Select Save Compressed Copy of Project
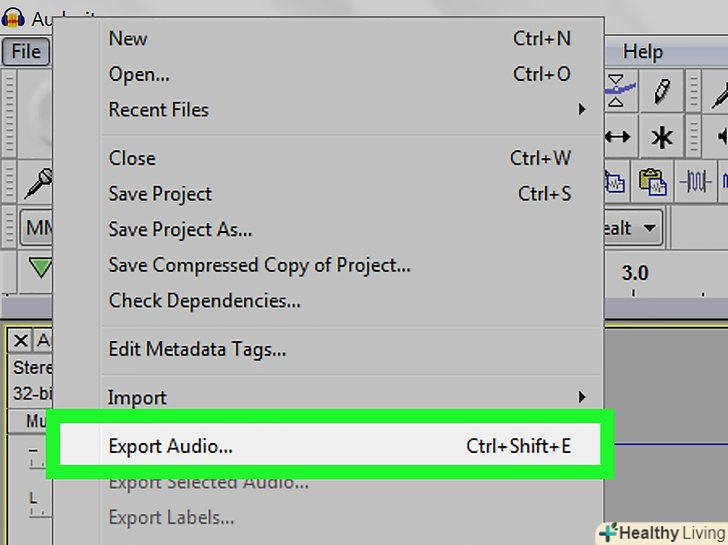The image size is (728, 545). [x=259, y=266]
